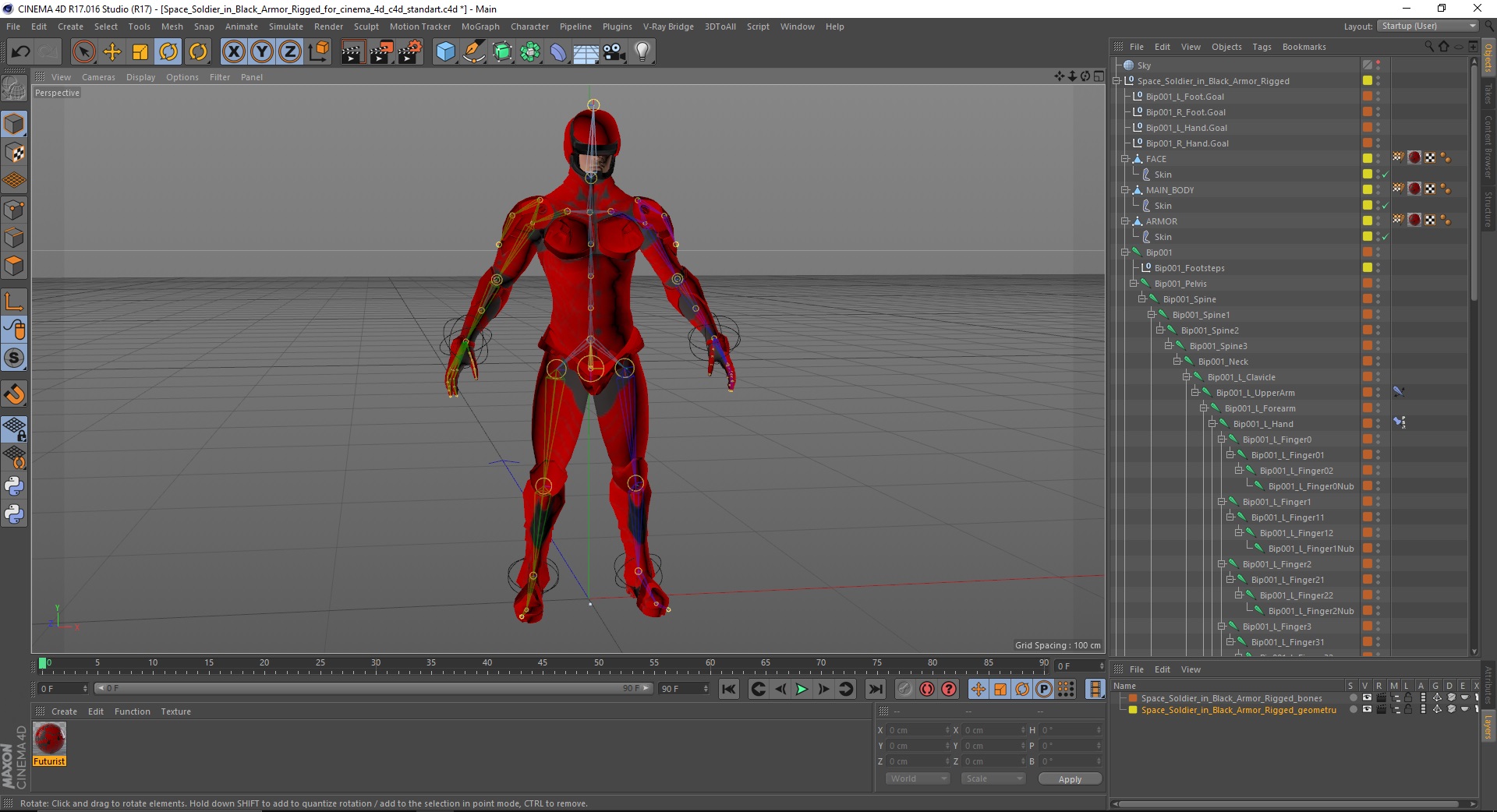Screen dimensions: 1497x812
Task: Toggle X axis lock
Action: click(233, 52)
